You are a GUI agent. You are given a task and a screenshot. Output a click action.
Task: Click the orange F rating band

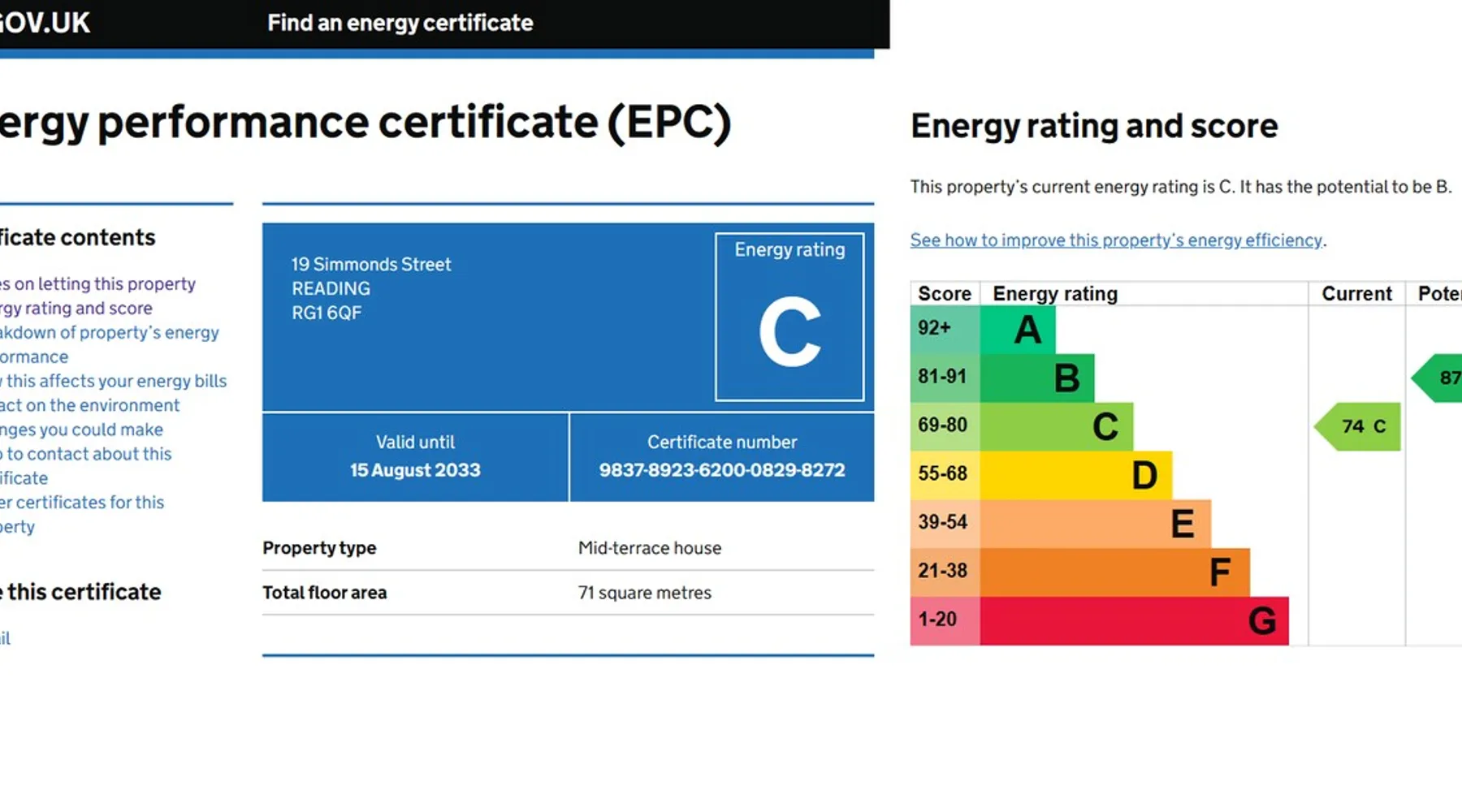[1114, 572]
